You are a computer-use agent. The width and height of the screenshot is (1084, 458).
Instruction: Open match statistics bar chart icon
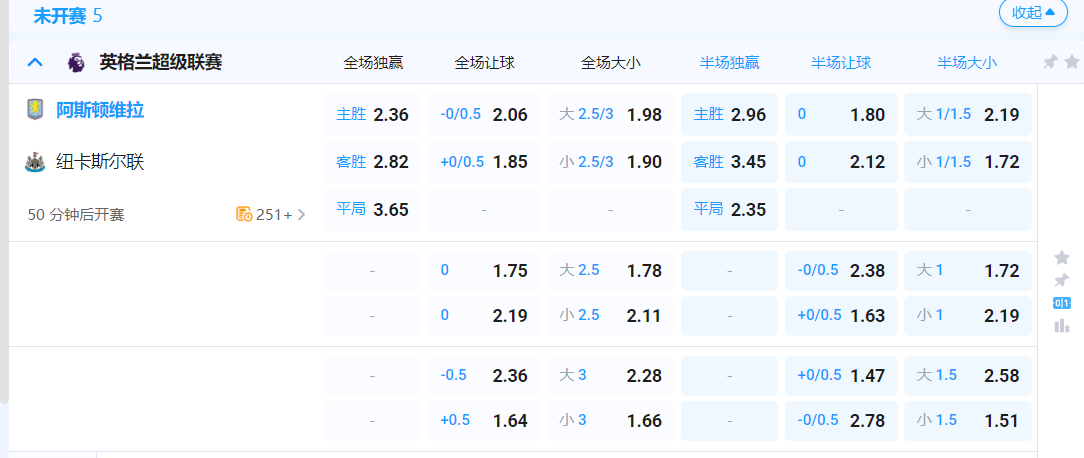pos(1062,325)
